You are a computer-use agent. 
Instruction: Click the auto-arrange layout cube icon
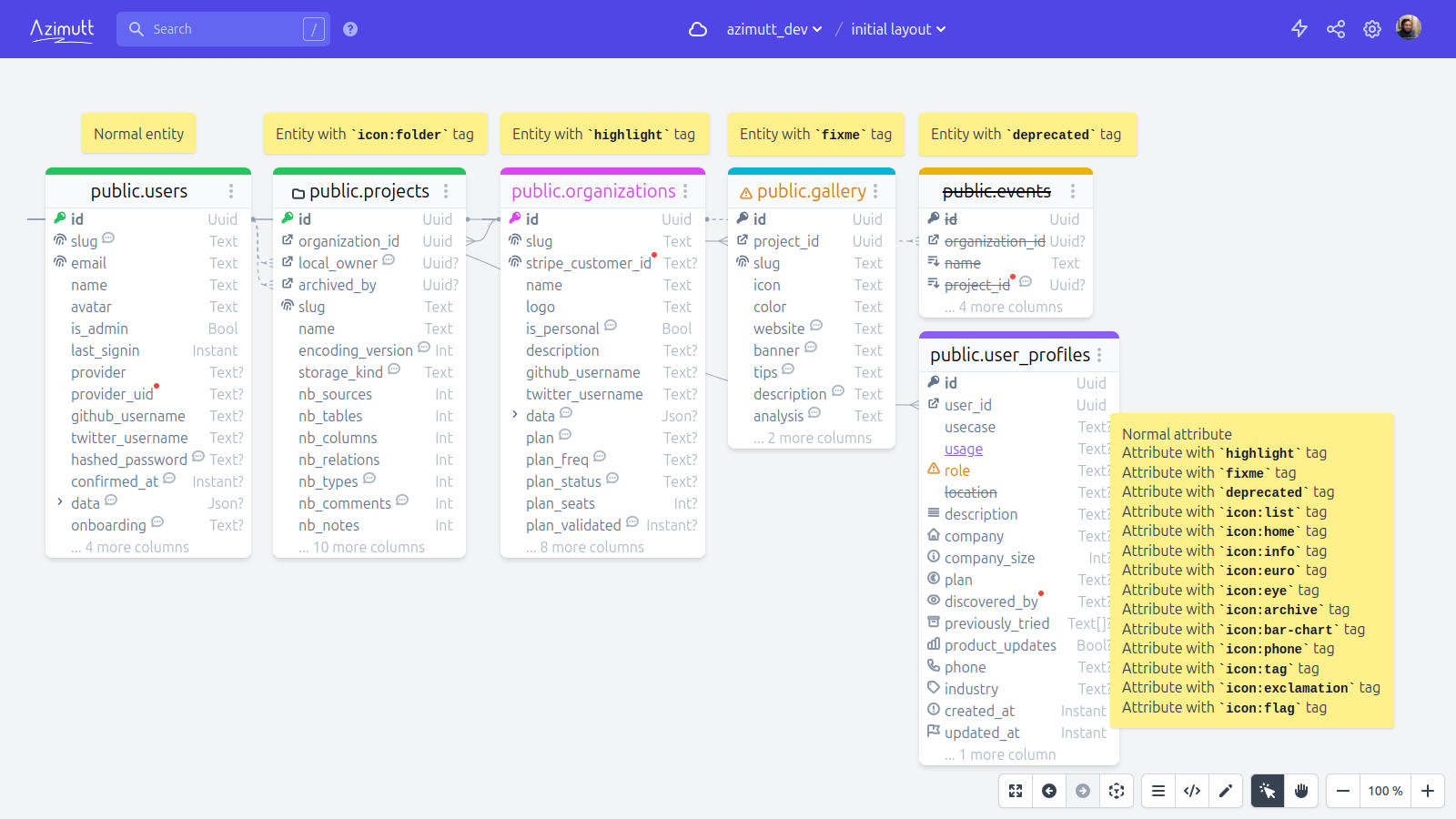tap(1117, 791)
